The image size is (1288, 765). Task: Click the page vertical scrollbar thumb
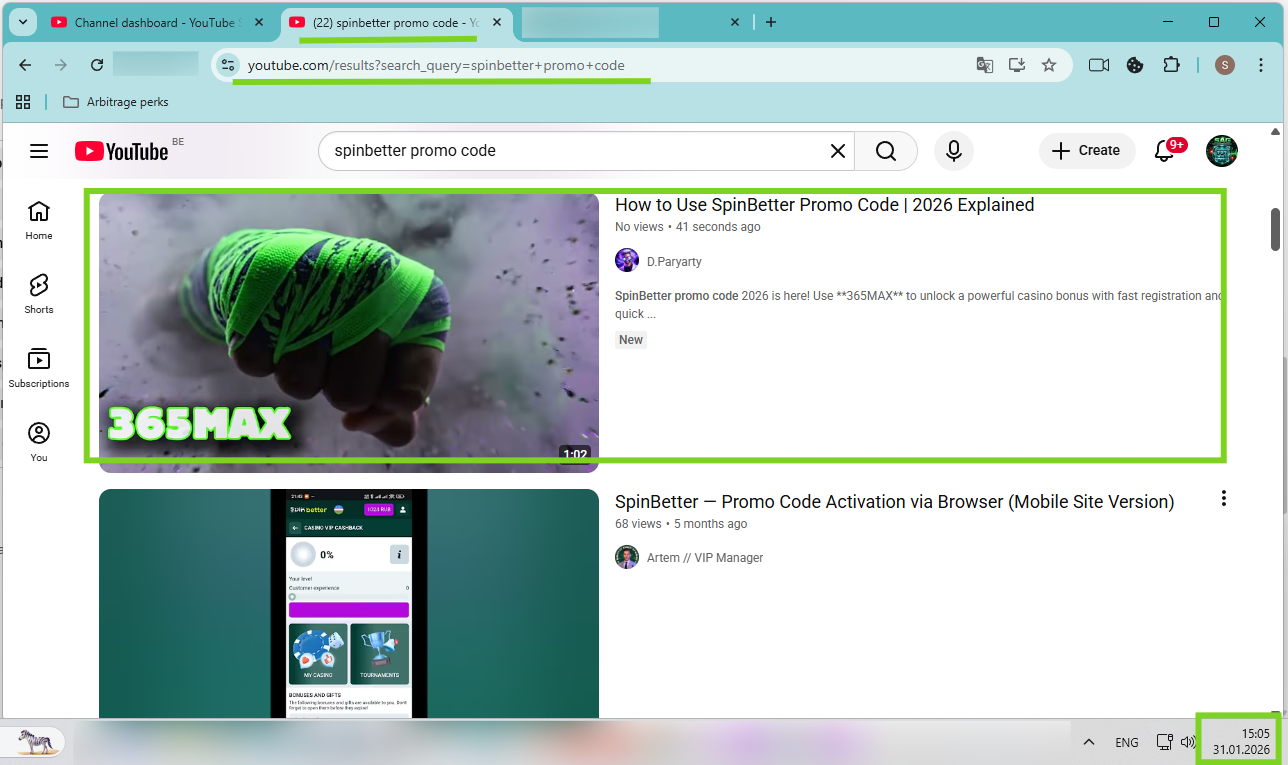1276,229
